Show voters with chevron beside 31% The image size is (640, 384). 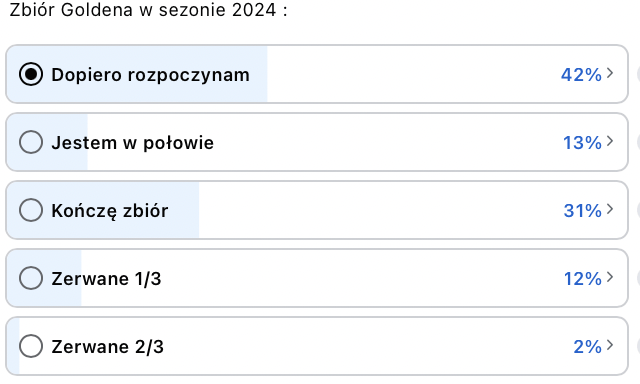coord(610,209)
